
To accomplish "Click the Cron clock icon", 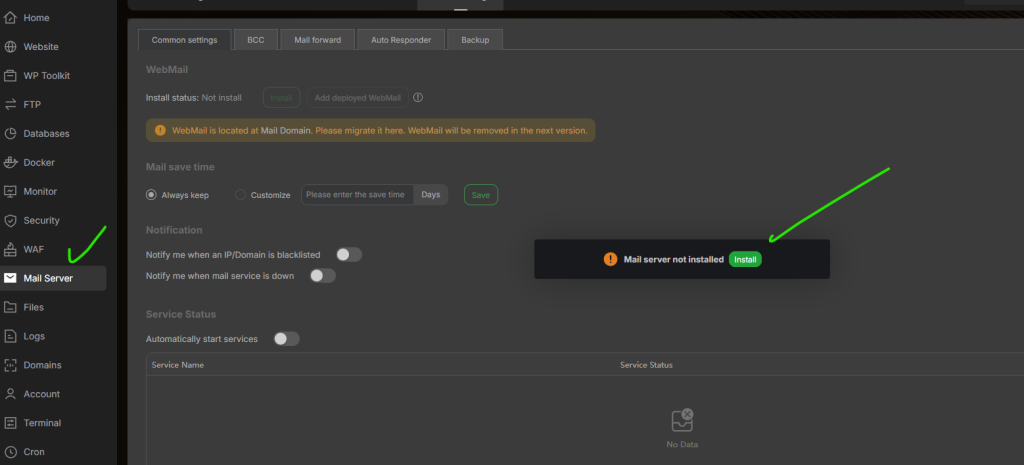I will point(11,452).
